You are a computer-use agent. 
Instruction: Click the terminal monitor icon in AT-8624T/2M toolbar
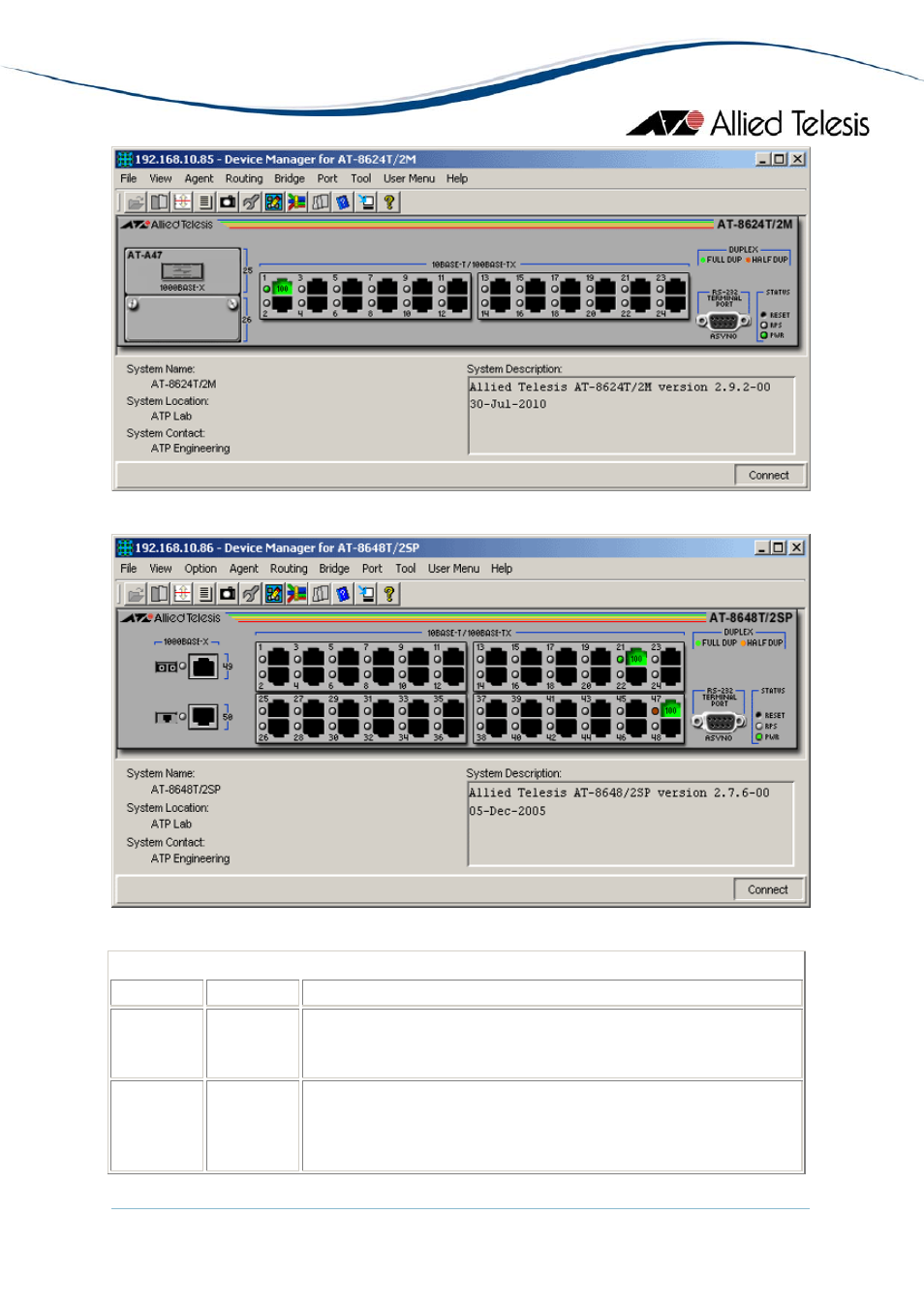(366, 202)
